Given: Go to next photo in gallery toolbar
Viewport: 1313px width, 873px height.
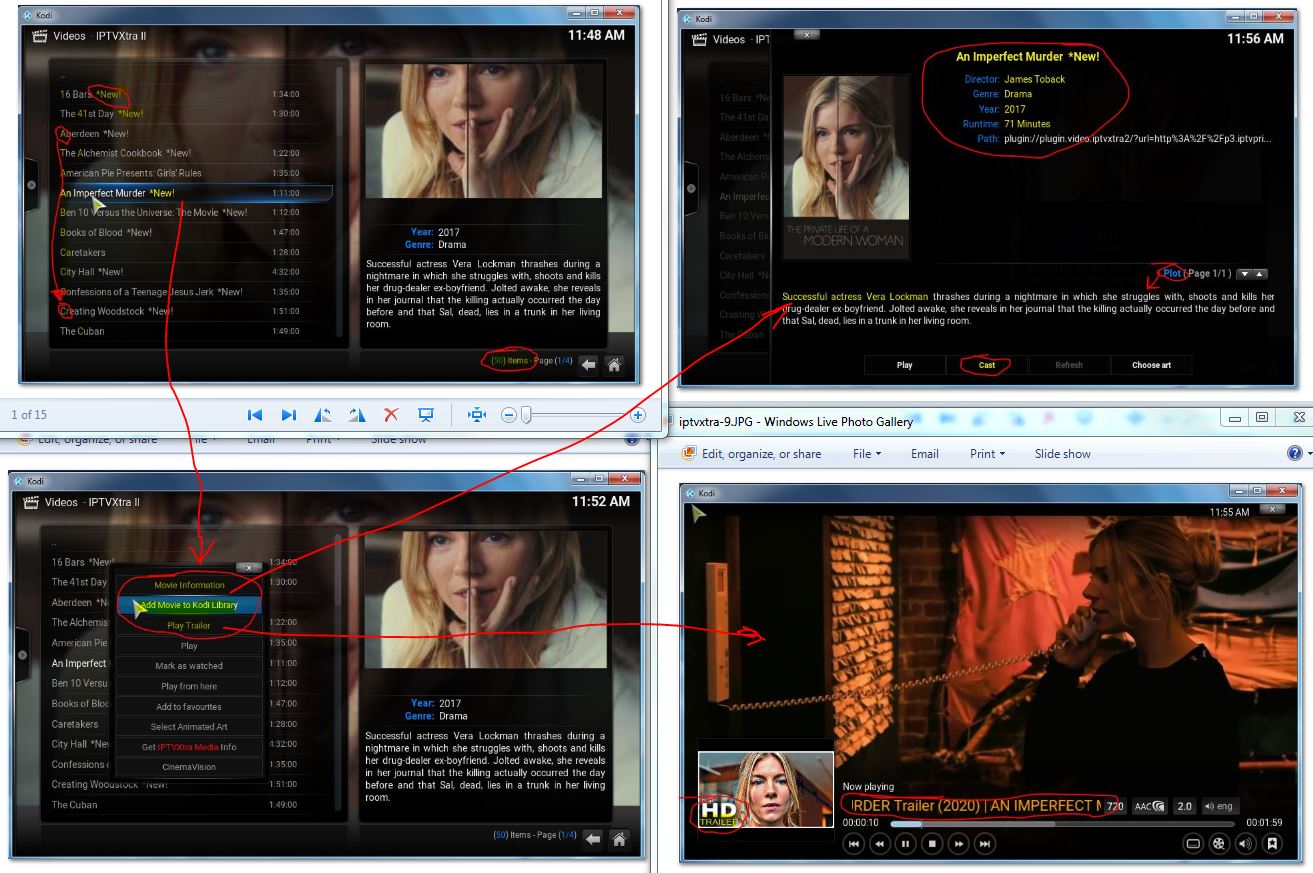Looking at the screenshot, I should tap(288, 415).
